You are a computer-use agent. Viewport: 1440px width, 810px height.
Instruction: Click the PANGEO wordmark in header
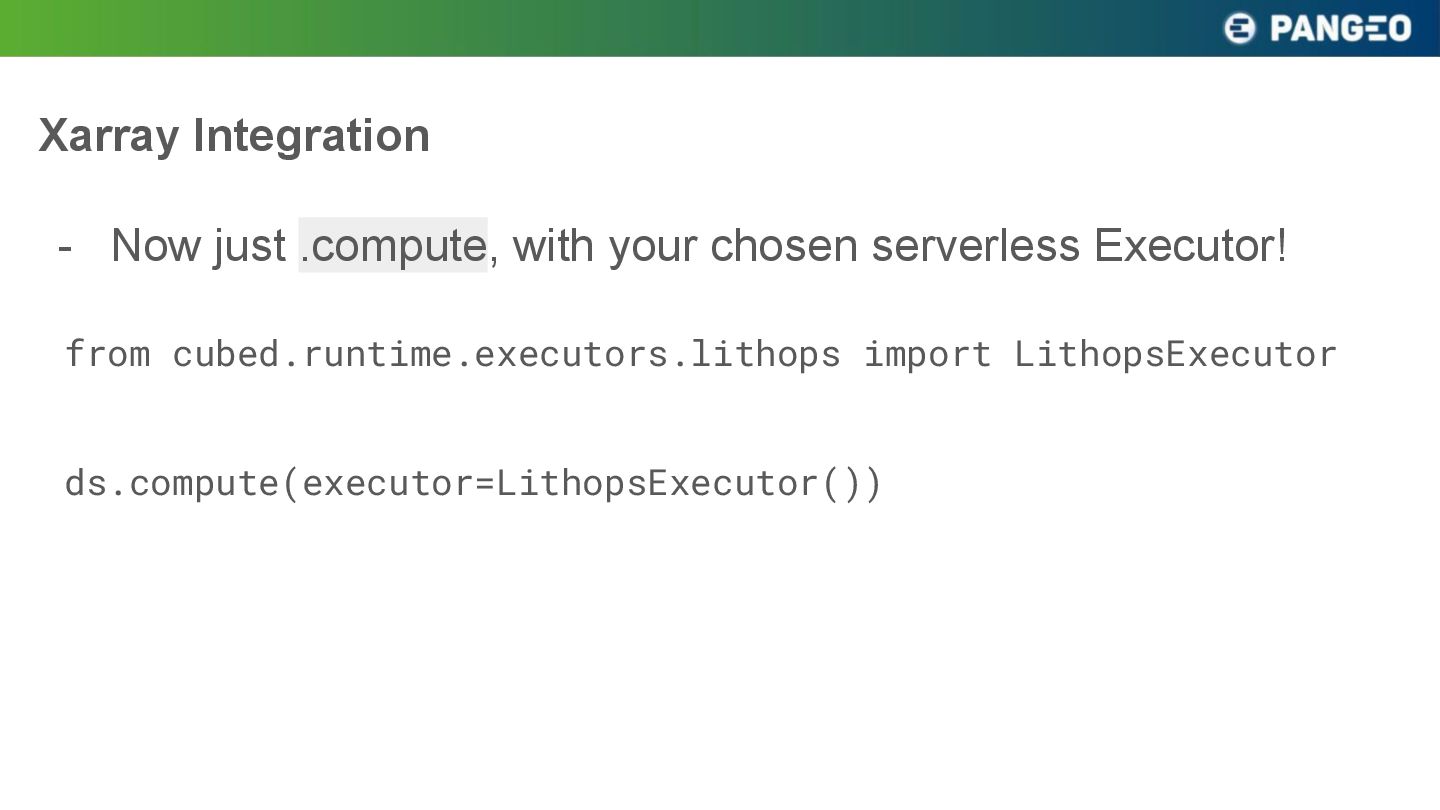pos(1340,28)
